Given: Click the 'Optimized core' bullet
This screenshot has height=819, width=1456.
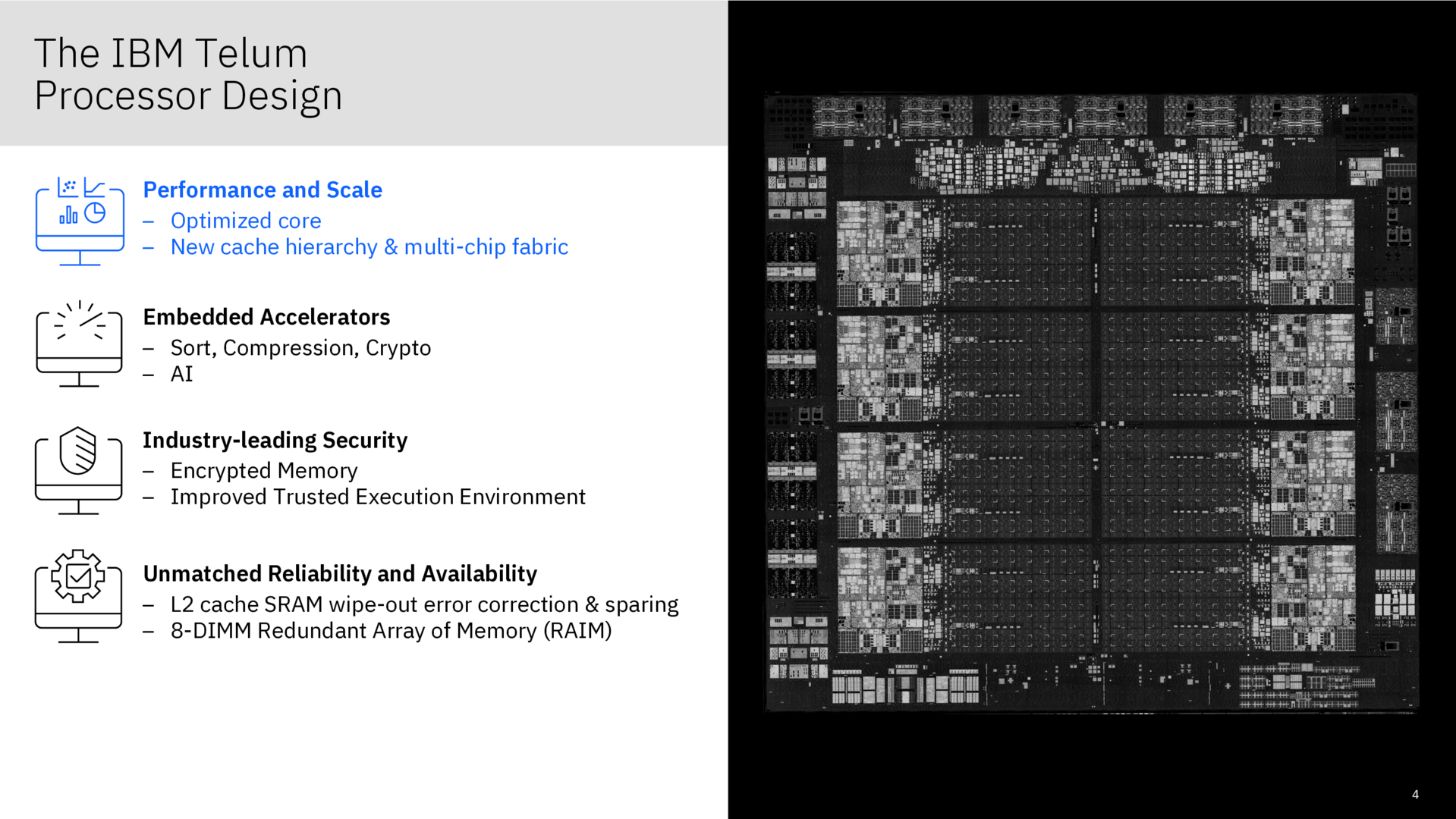Looking at the screenshot, I should 246,221.
